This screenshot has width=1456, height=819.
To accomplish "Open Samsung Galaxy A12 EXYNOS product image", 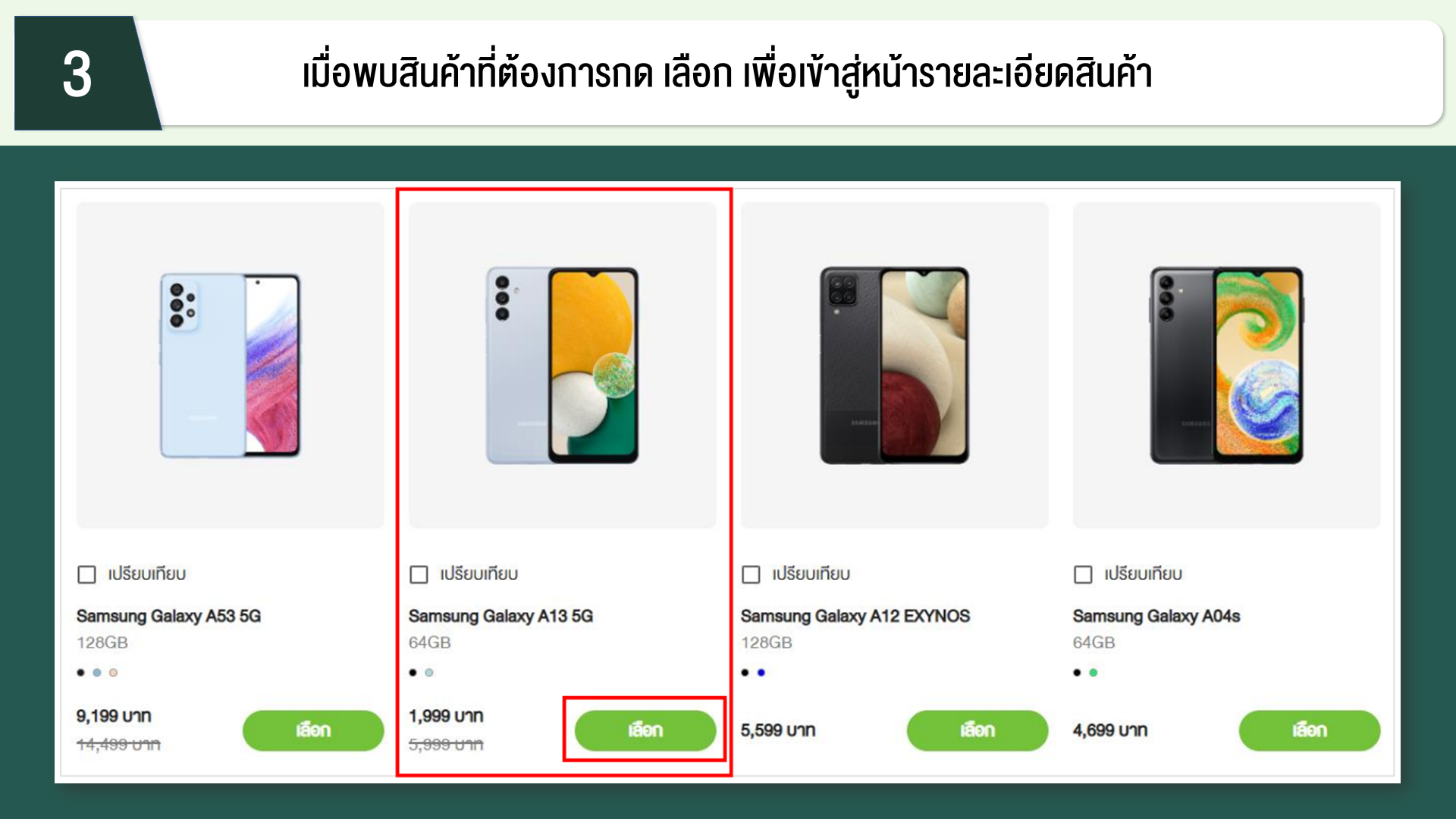I will [x=894, y=365].
